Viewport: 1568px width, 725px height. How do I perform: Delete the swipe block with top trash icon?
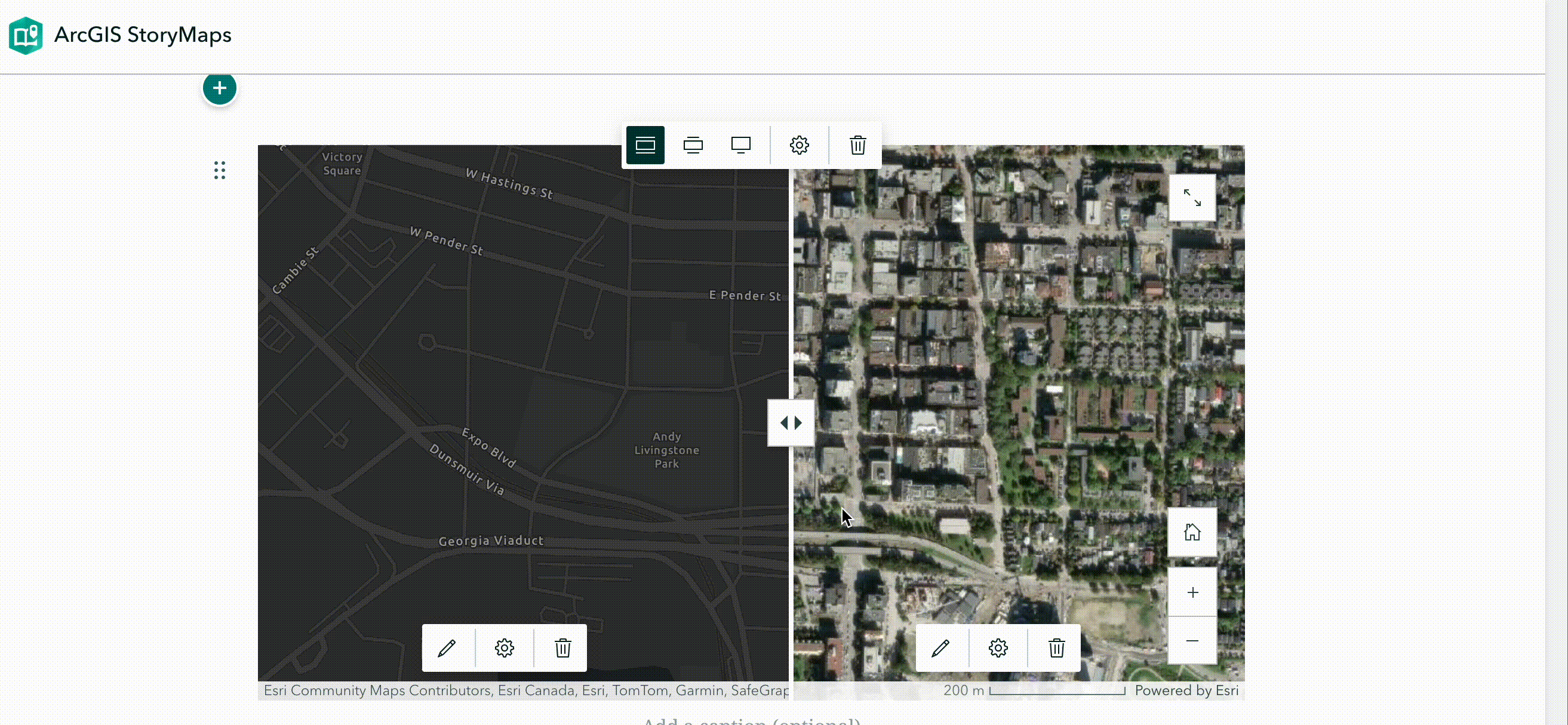[x=857, y=145]
